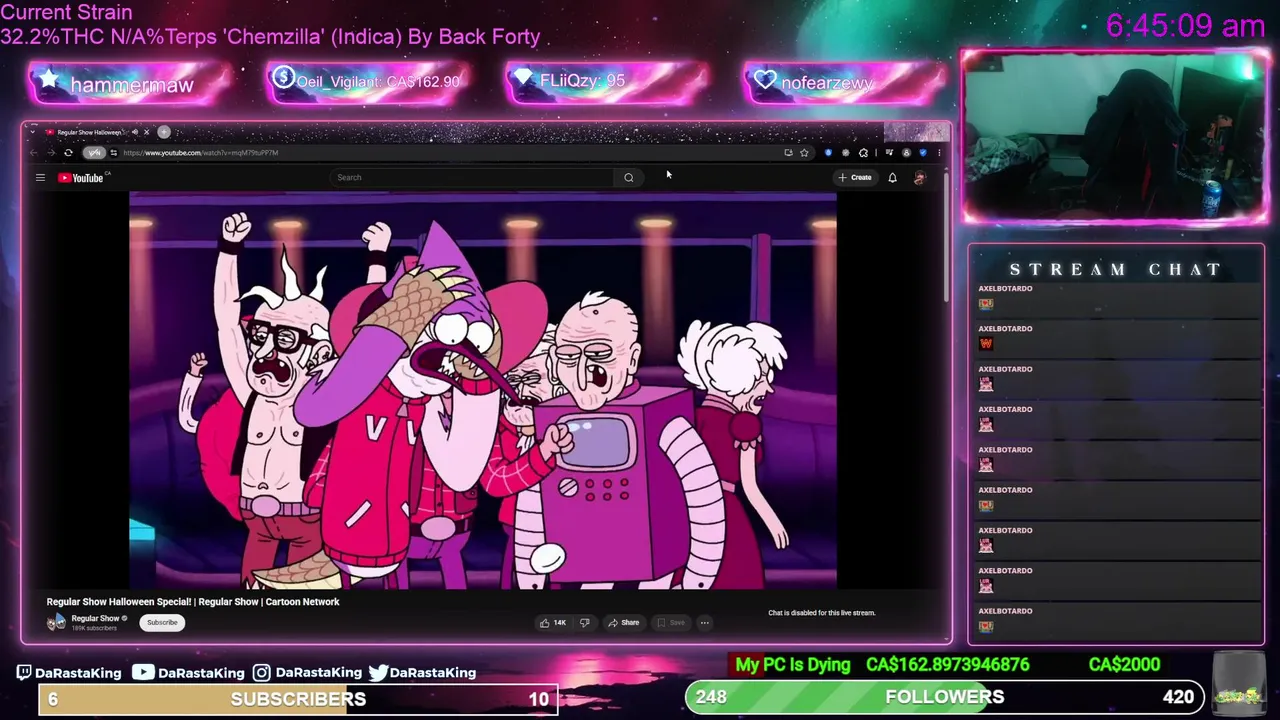1280x720 pixels.
Task: Open the Regular Show channel name link
Action: tap(95, 618)
